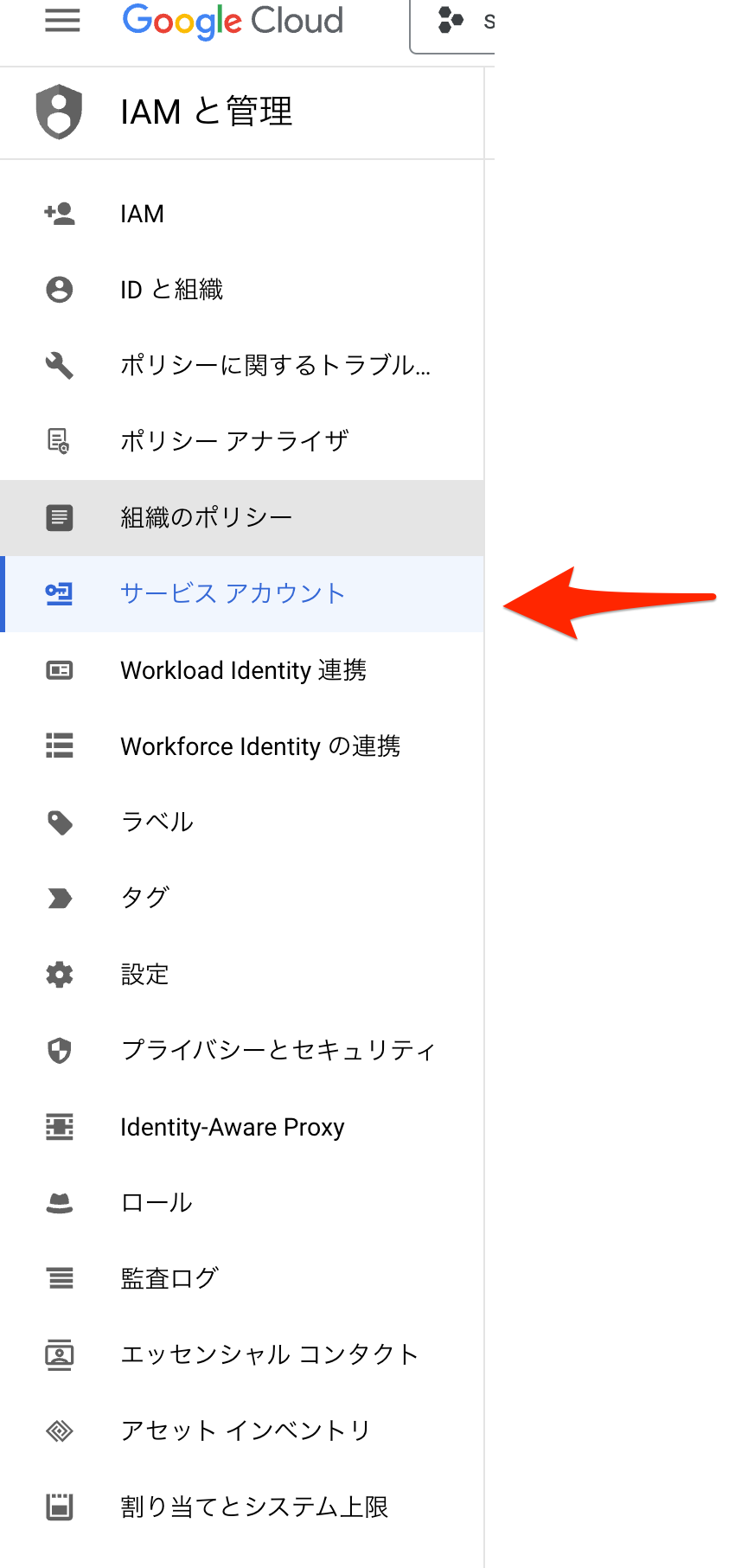The width and height of the screenshot is (735, 1568).
Task: Click the Identity-Aware Proxy icon
Action: [x=60, y=1127]
